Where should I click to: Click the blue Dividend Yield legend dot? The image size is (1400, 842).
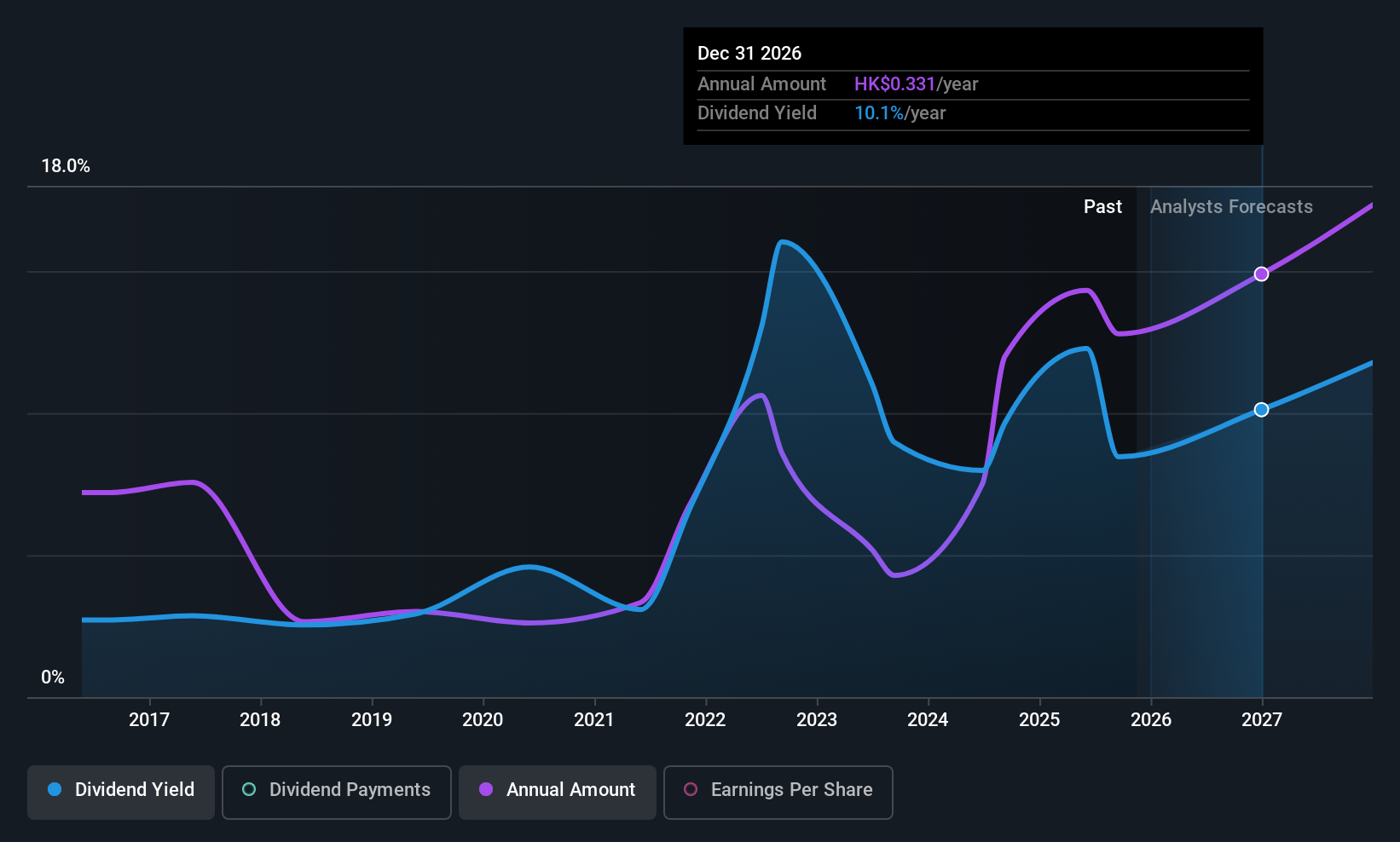coord(54,790)
